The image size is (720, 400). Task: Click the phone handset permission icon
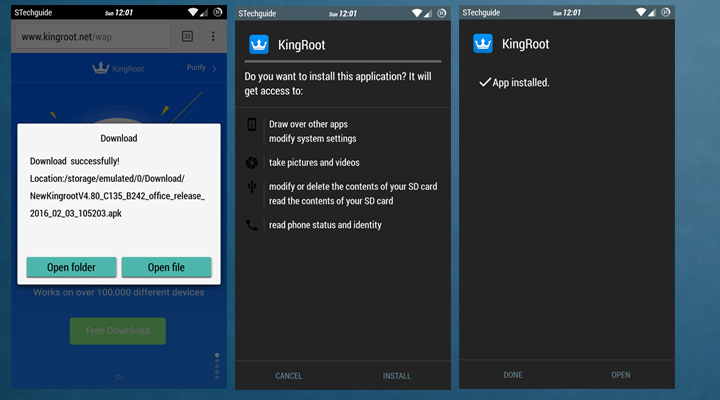click(x=252, y=225)
